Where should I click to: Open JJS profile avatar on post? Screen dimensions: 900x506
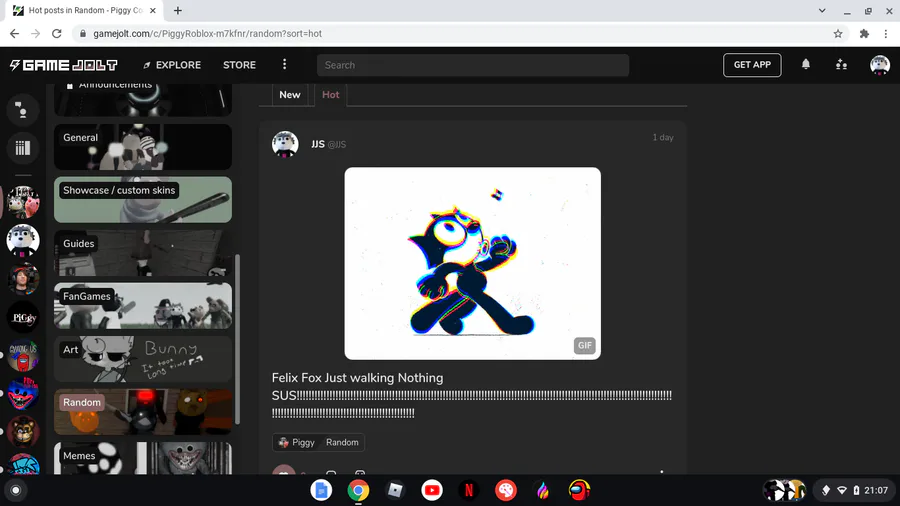(x=285, y=143)
